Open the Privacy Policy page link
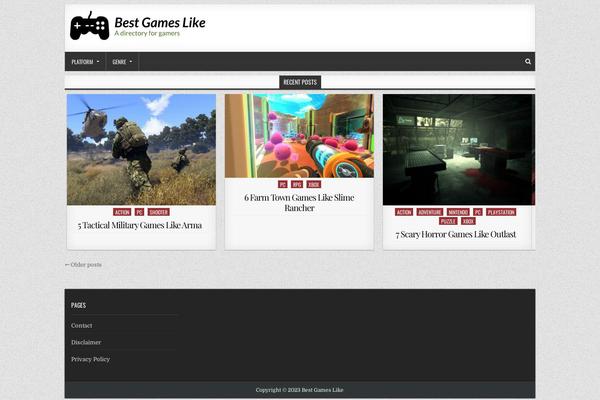Viewport: 600px width, 400px height. point(90,359)
